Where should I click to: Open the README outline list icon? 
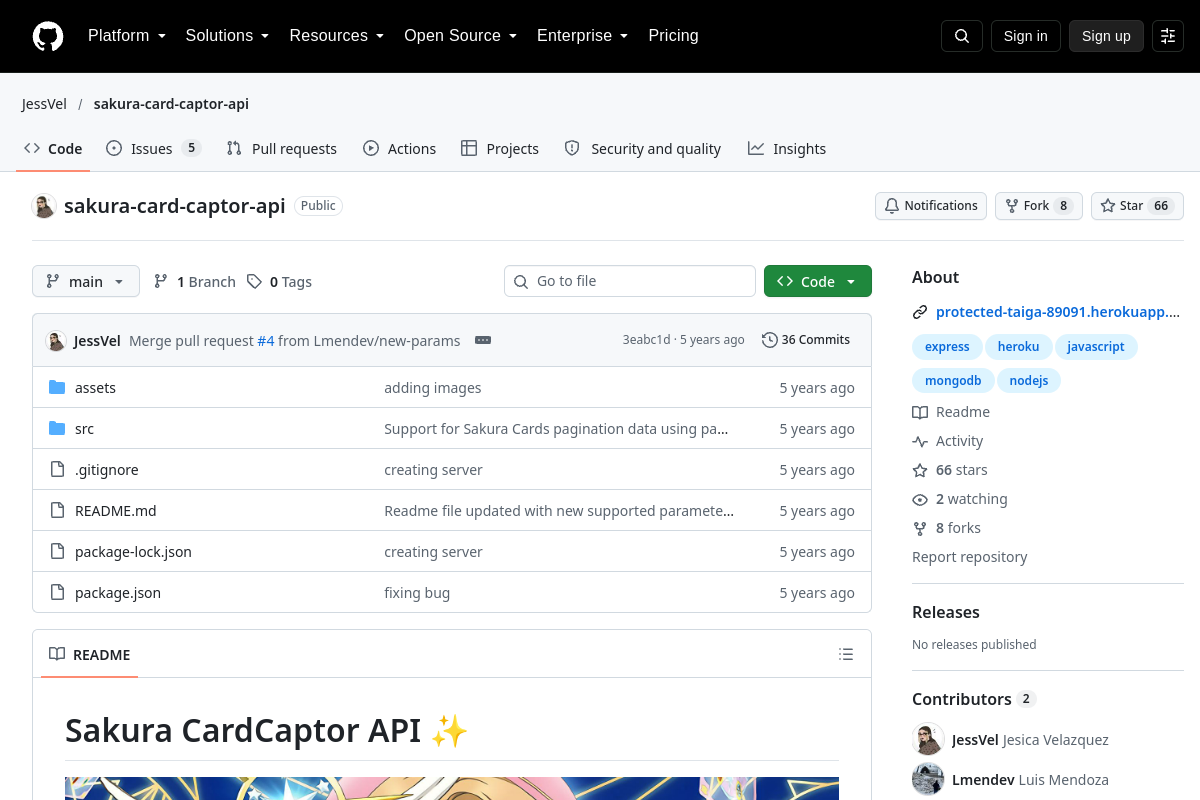[x=846, y=655]
